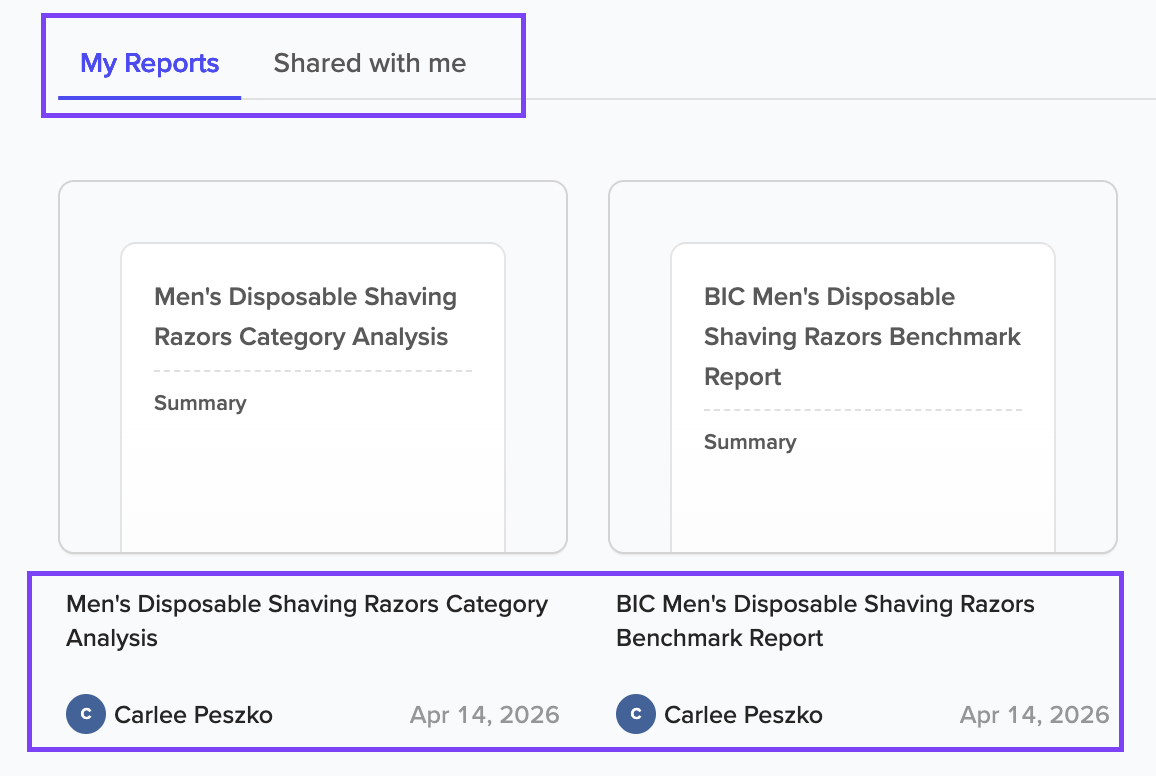1156x776 pixels.
Task: Click Apr 14, 2026 date of BIC Benchmark report
Action: click(x=1034, y=715)
